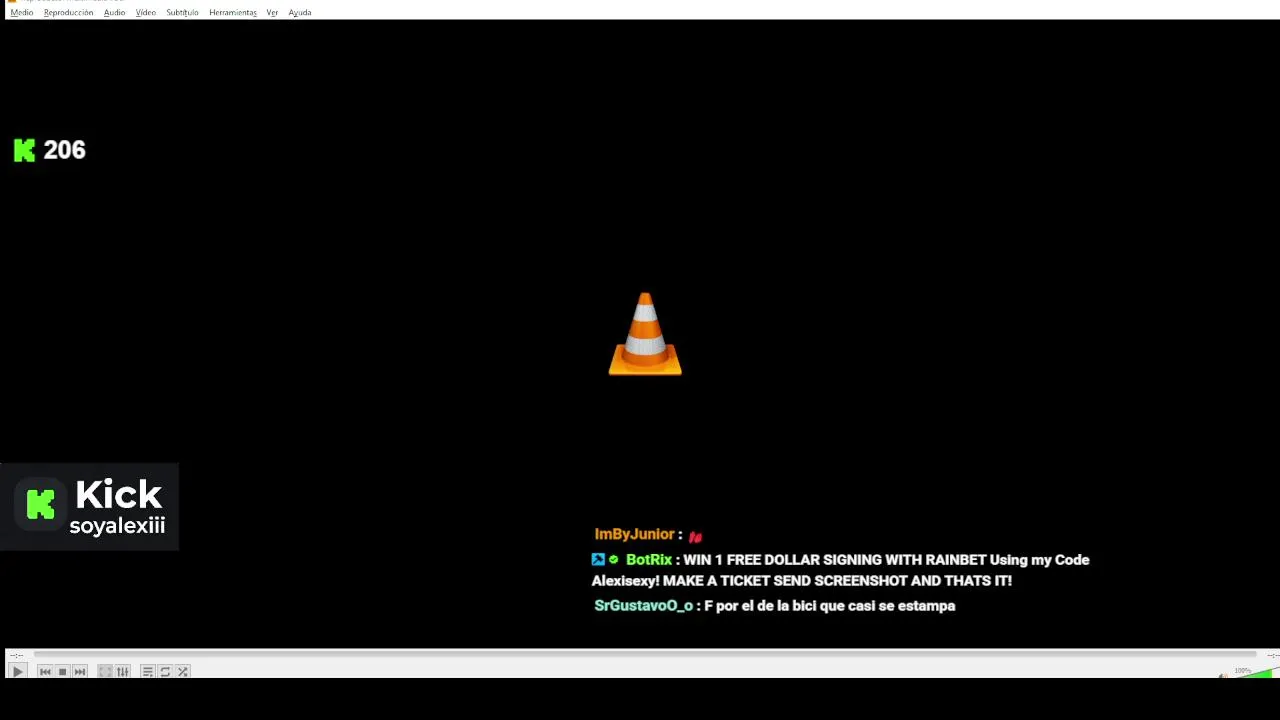Image resolution: width=1280 pixels, height=720 pixels.
Task: Click the BotRix chat username
Action: 649,560
